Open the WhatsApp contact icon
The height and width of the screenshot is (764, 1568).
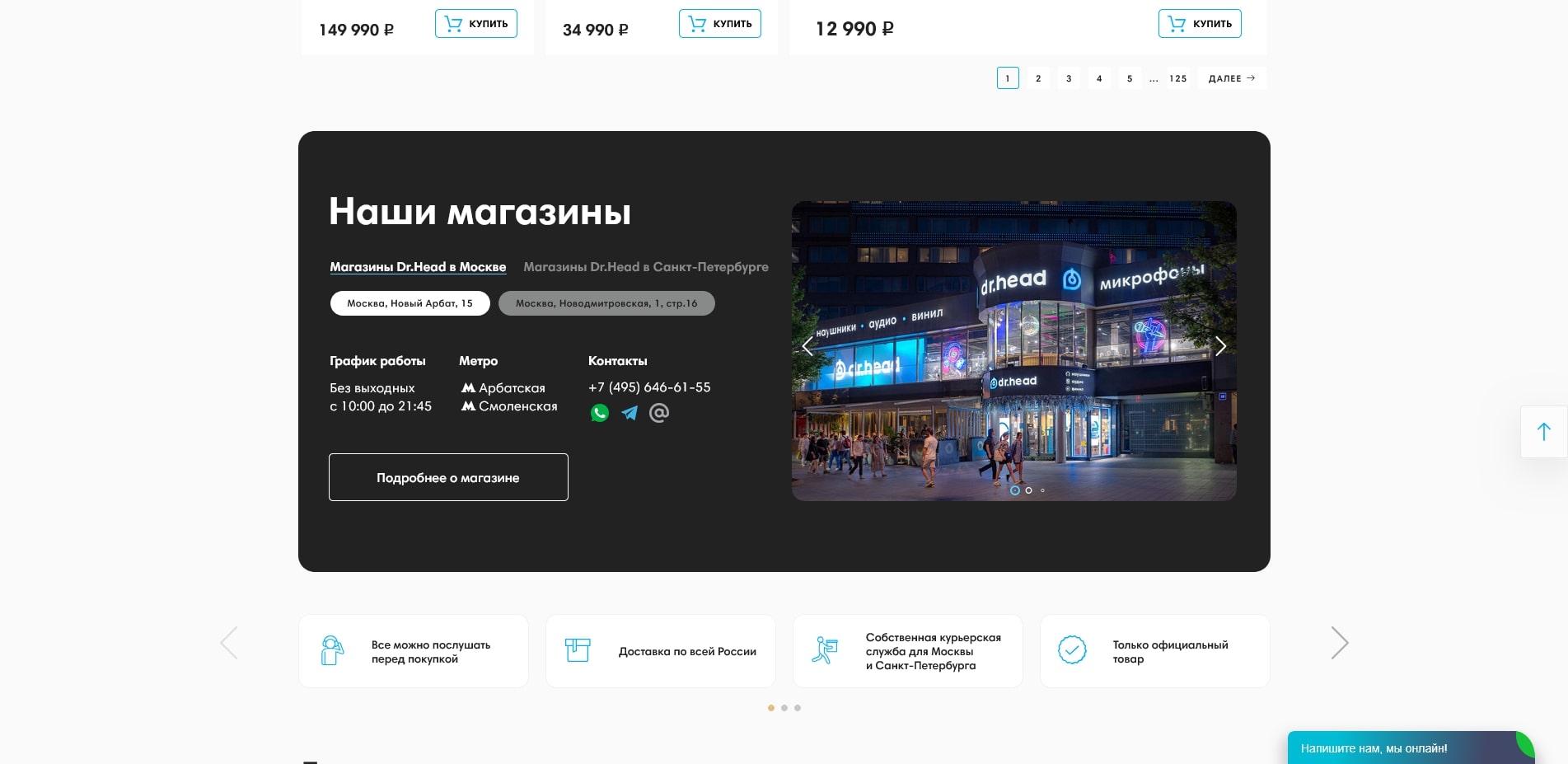tap(600, 413)
